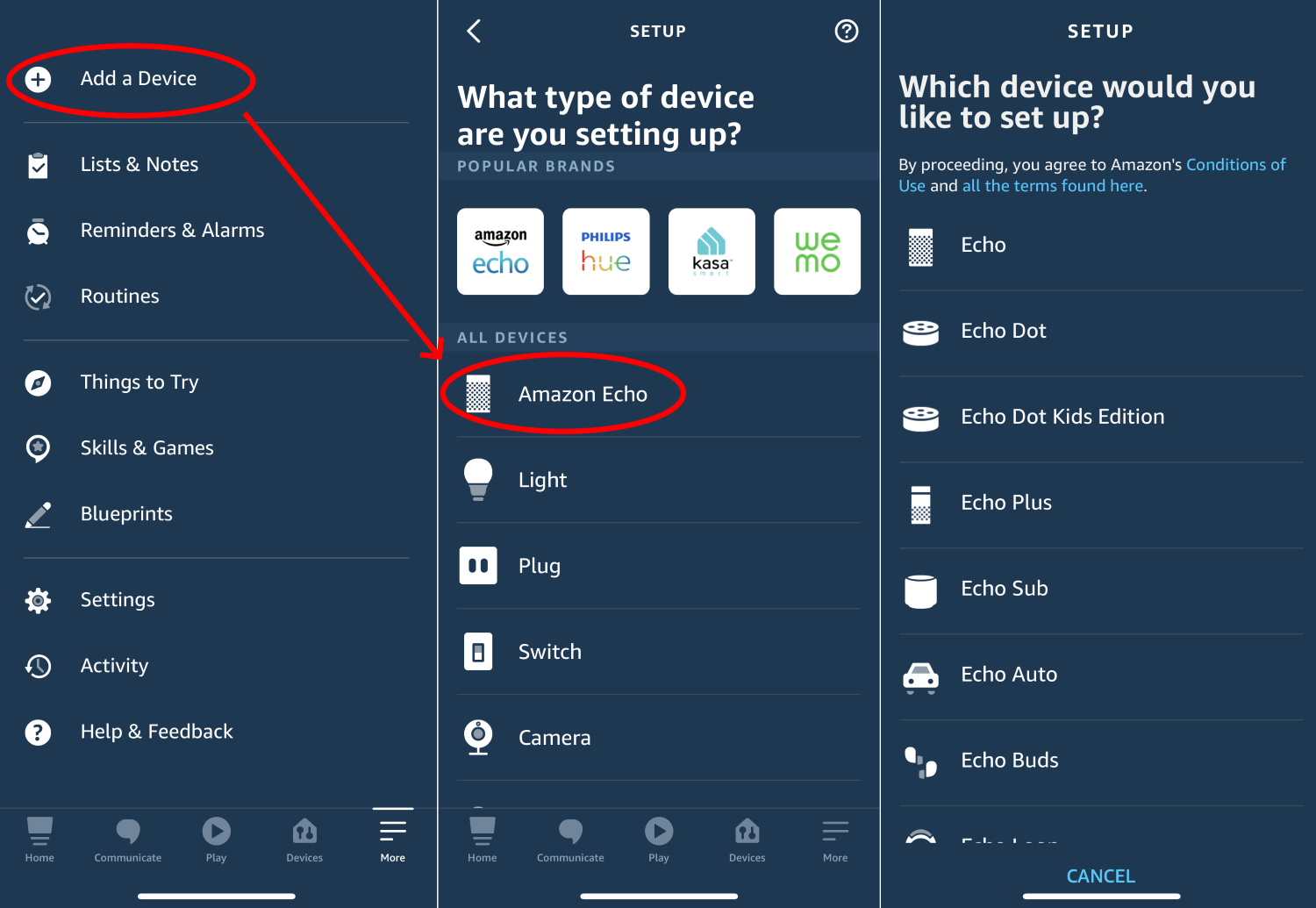Tap the plus icon beside Add a Device
The height and width of the screenshot is (908, 1316).
point(38,80)
